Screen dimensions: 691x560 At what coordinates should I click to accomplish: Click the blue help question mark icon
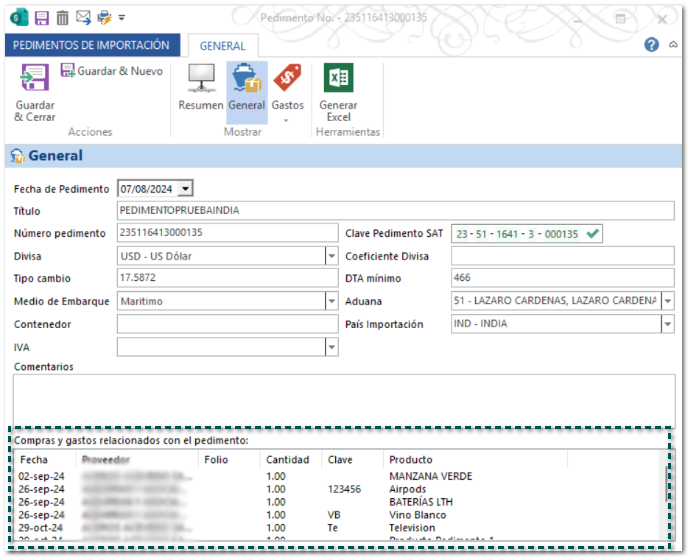[x=651, y=45]
